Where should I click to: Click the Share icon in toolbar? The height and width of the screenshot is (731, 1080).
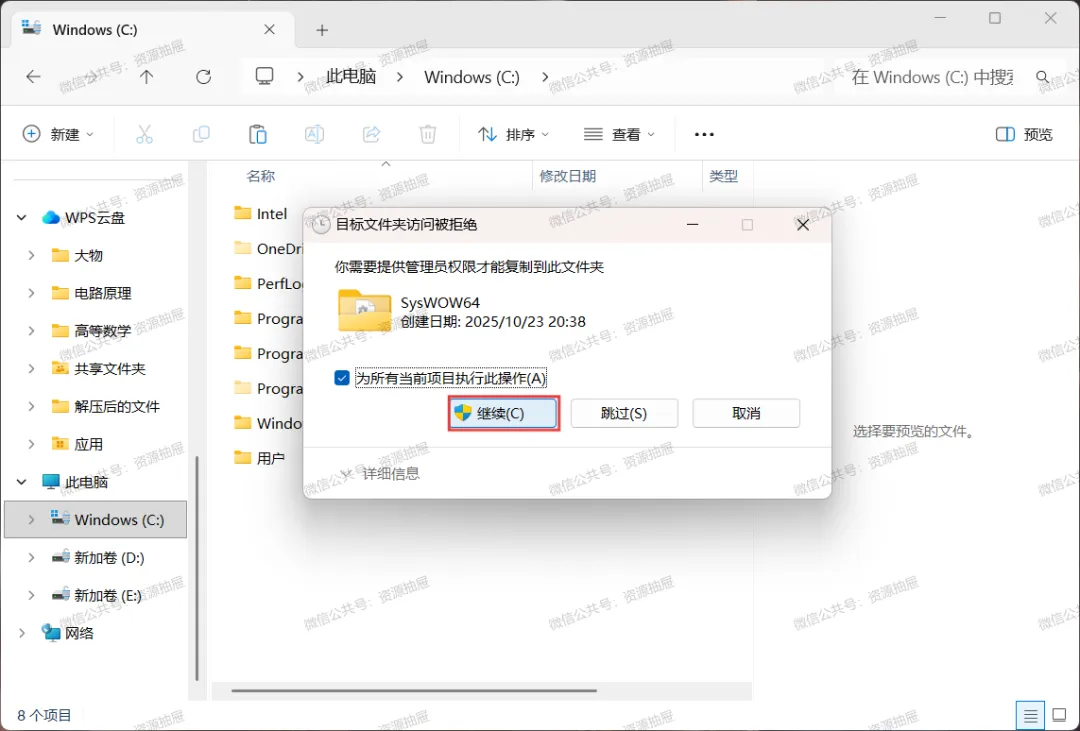371,134
